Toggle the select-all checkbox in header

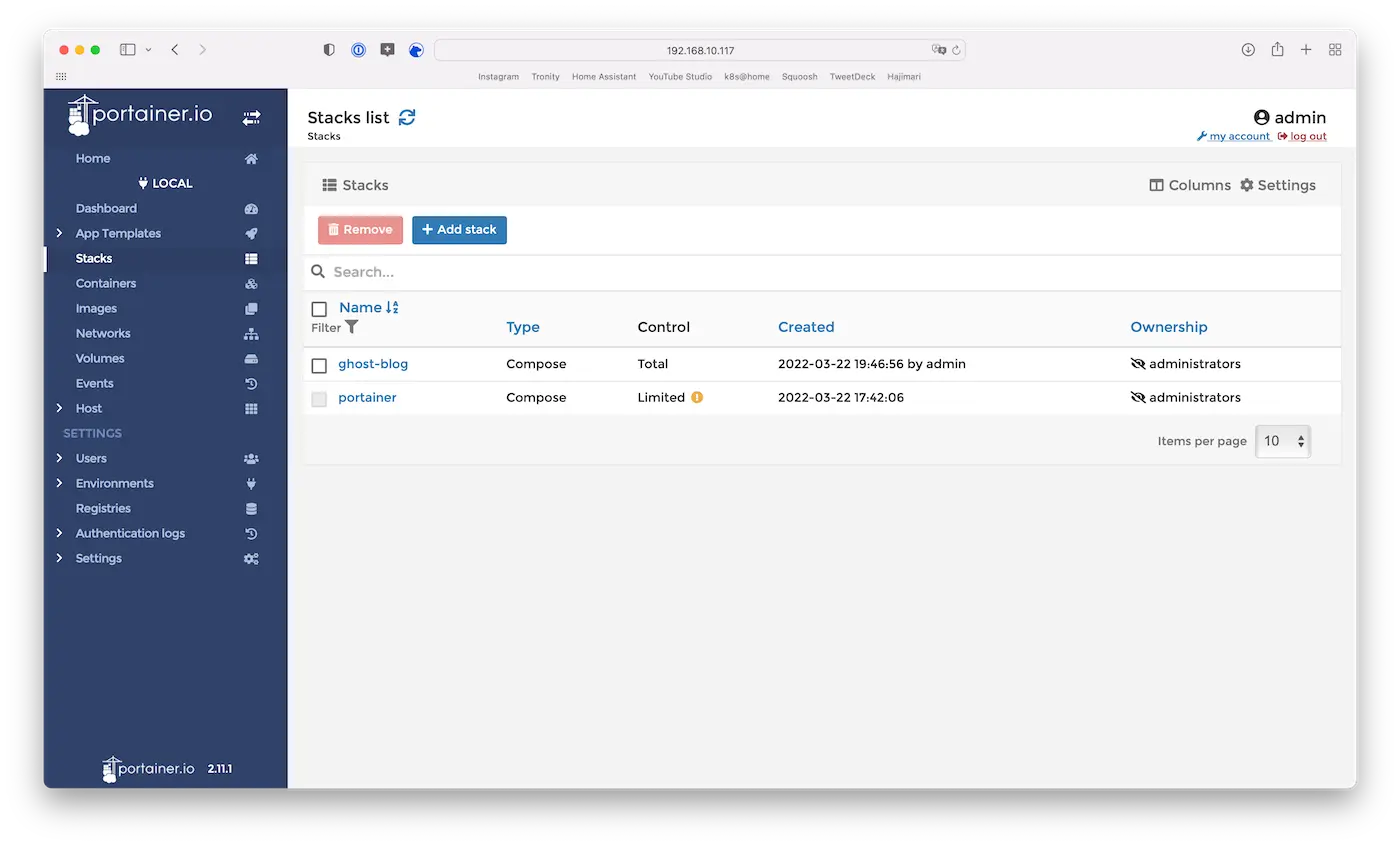click(319, 309)
